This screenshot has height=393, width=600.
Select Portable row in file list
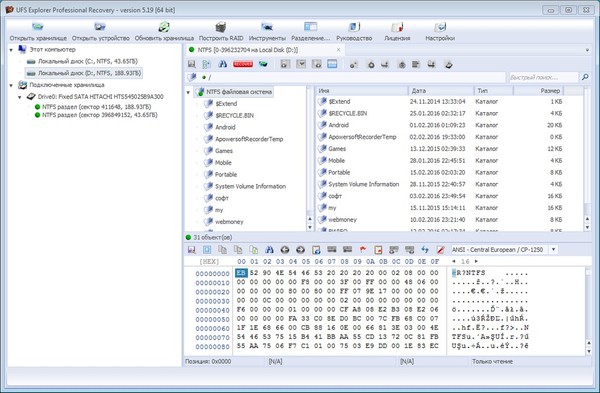(x=440, y=173)
